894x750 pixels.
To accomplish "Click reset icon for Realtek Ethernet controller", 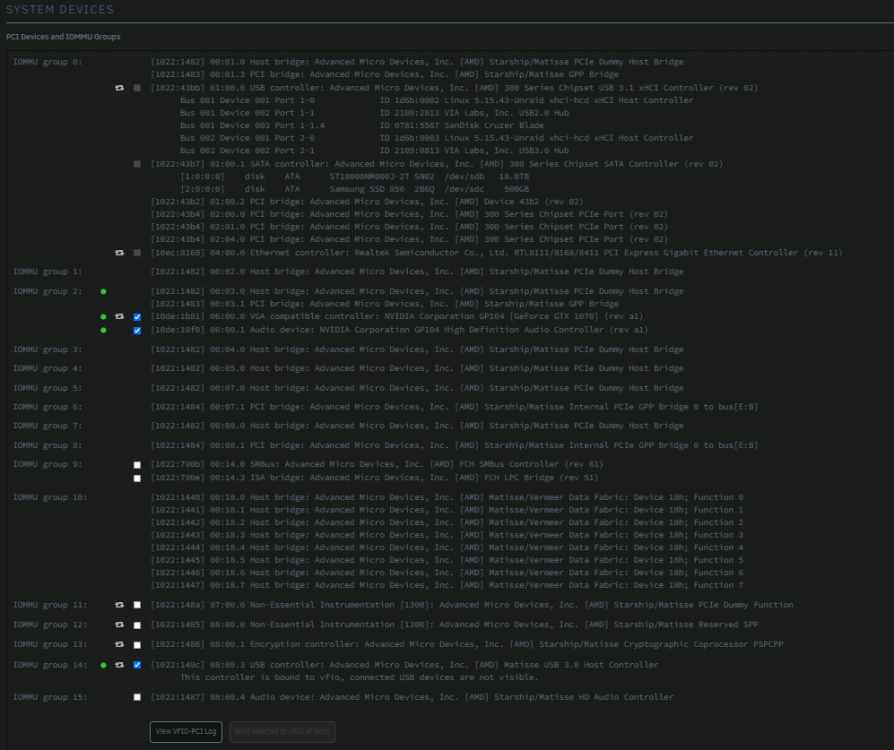I will click(x=119, y=253).
